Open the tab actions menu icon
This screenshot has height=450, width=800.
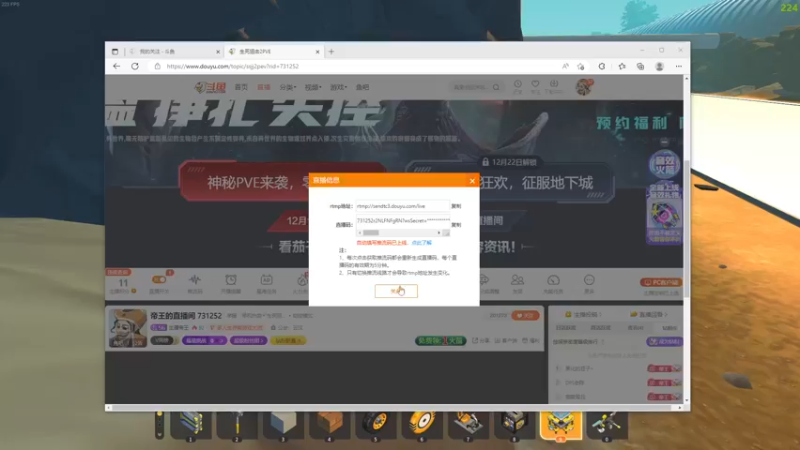click(x=115, y=52)
